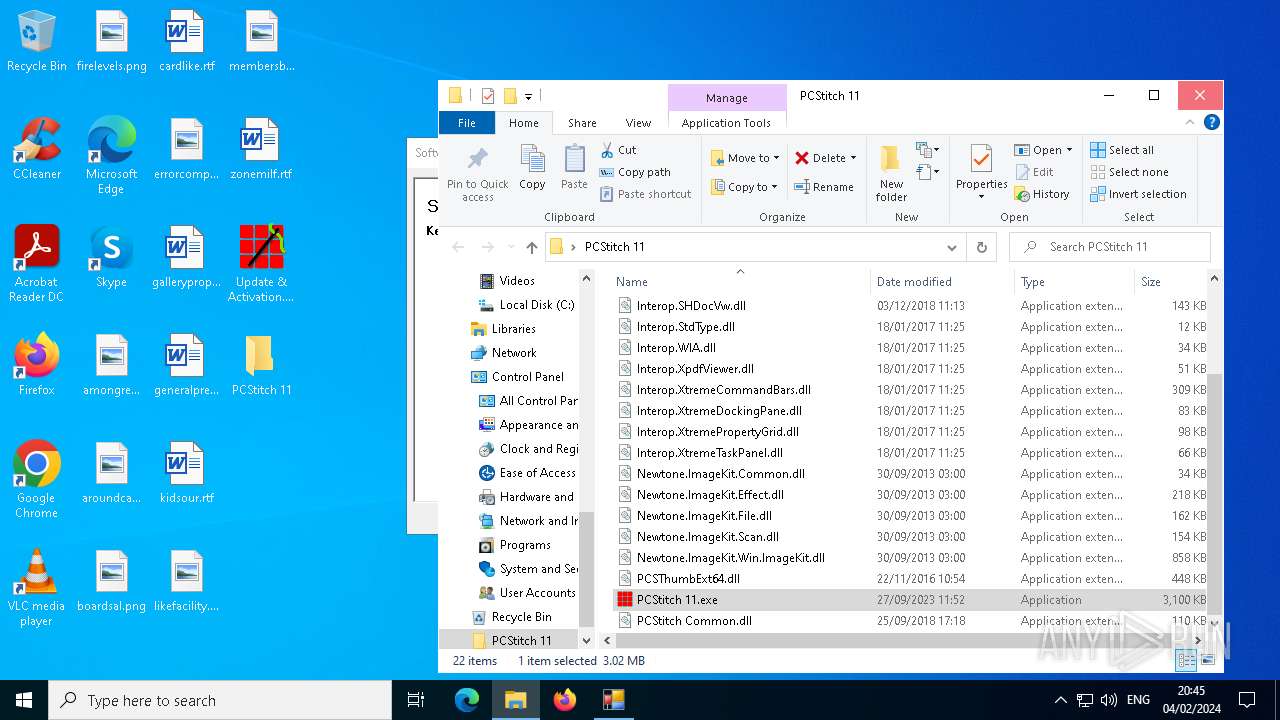Click the Cut scissors command
The height and width of the screenshot is (720, 1280).
[618, 150]
